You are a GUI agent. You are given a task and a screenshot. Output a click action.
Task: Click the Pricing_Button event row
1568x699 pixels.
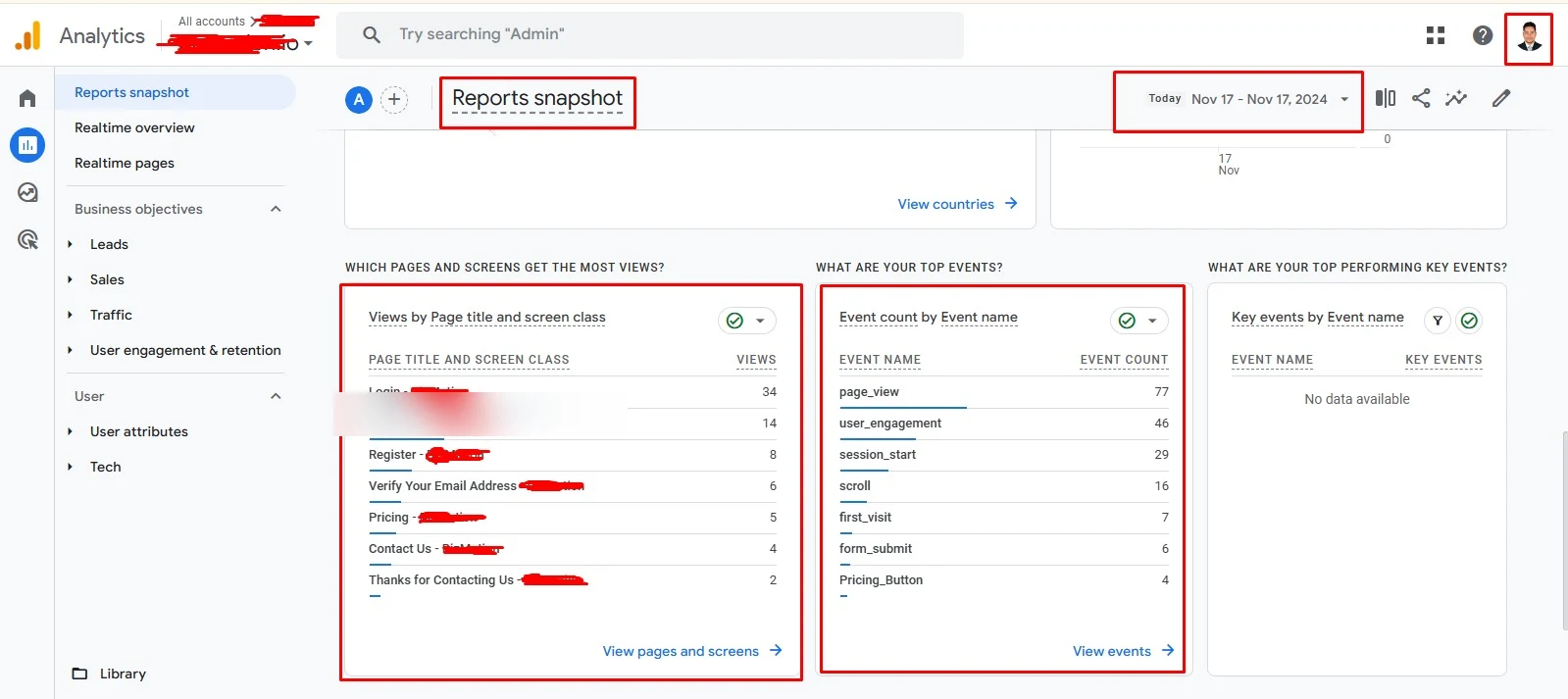point(1004,580)
